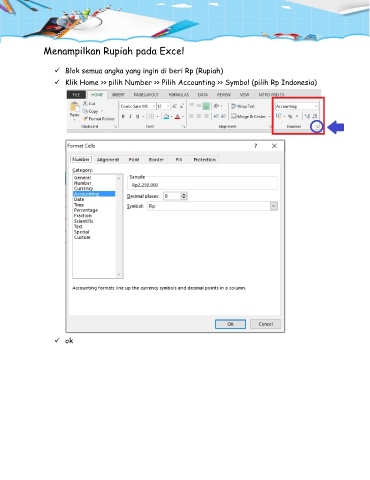Open the Alignment tab in Format Cells

click(108, 160)
